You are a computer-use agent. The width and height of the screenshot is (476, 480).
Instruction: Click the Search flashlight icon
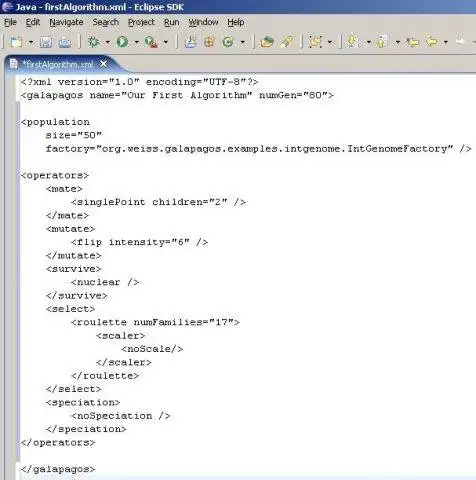[287, 42]
